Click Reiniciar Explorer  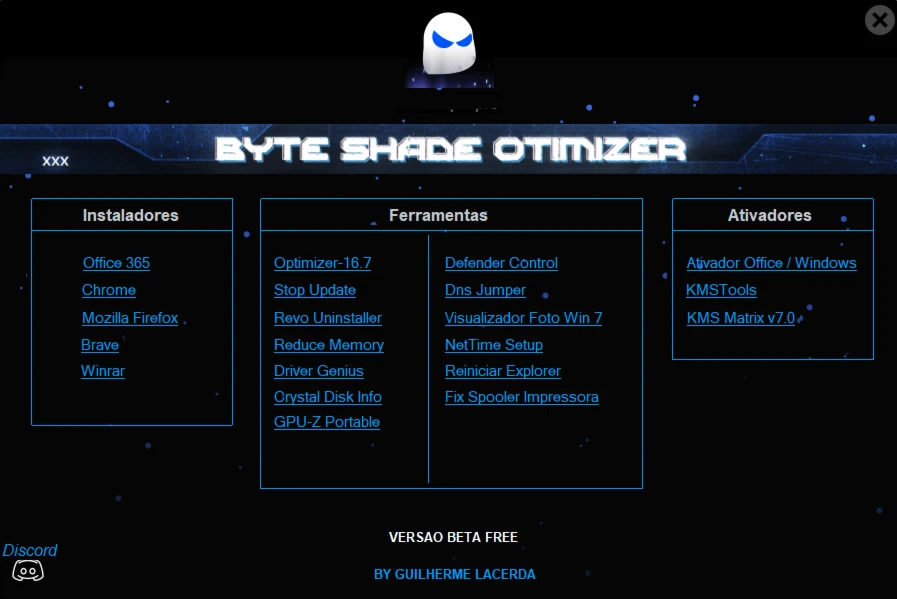pos(503,371)
